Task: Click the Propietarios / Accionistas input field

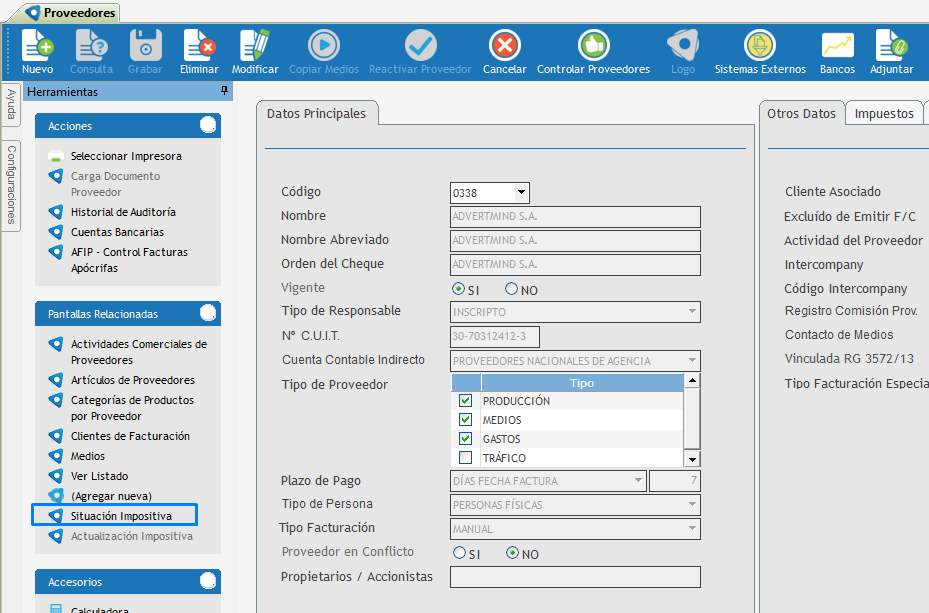Action: point(575,577)
